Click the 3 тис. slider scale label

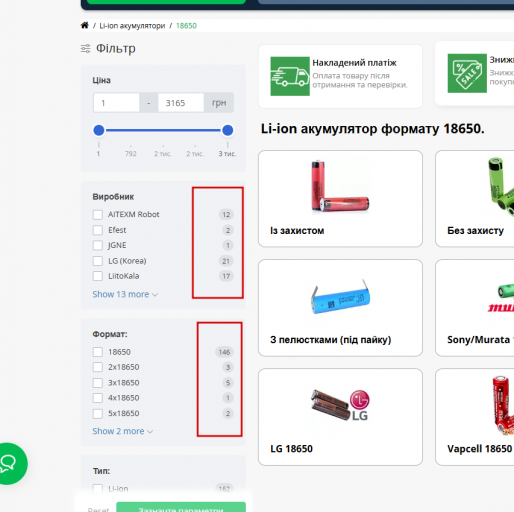[227, 154]
